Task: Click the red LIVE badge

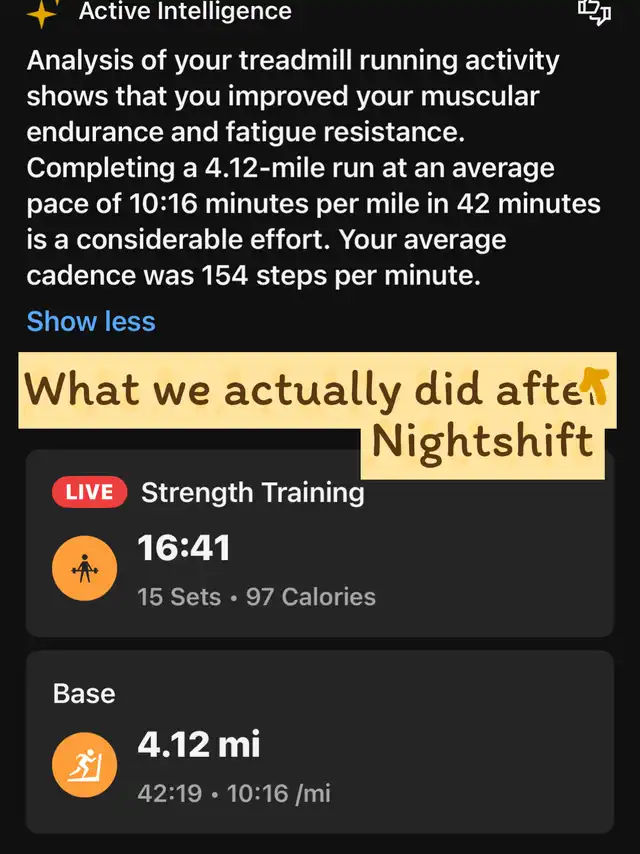Action: (x=89, y=492)
